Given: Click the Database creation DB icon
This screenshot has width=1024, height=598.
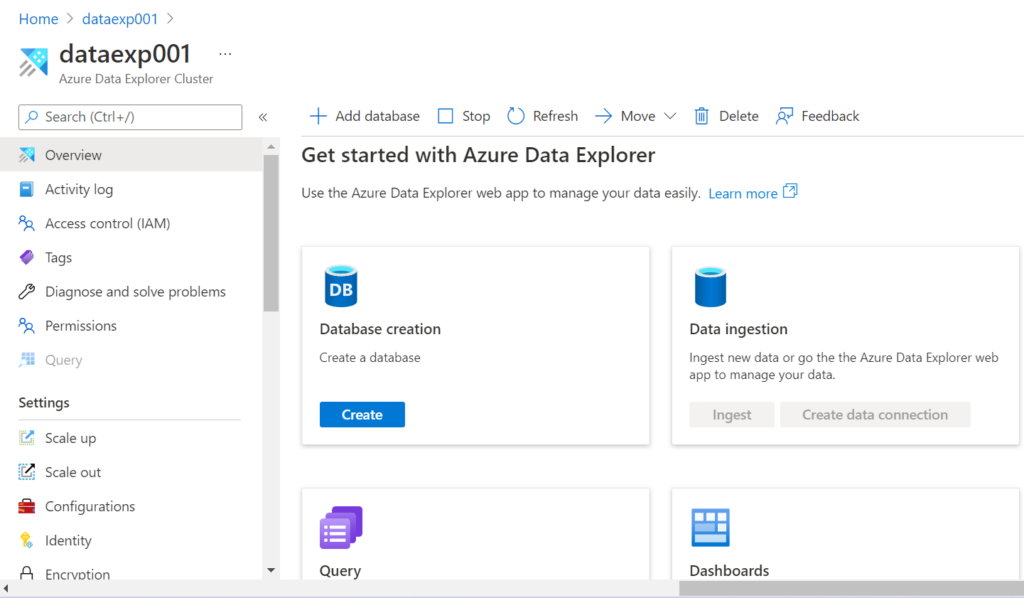Looking at the screenshot, I should click(340, 287).
